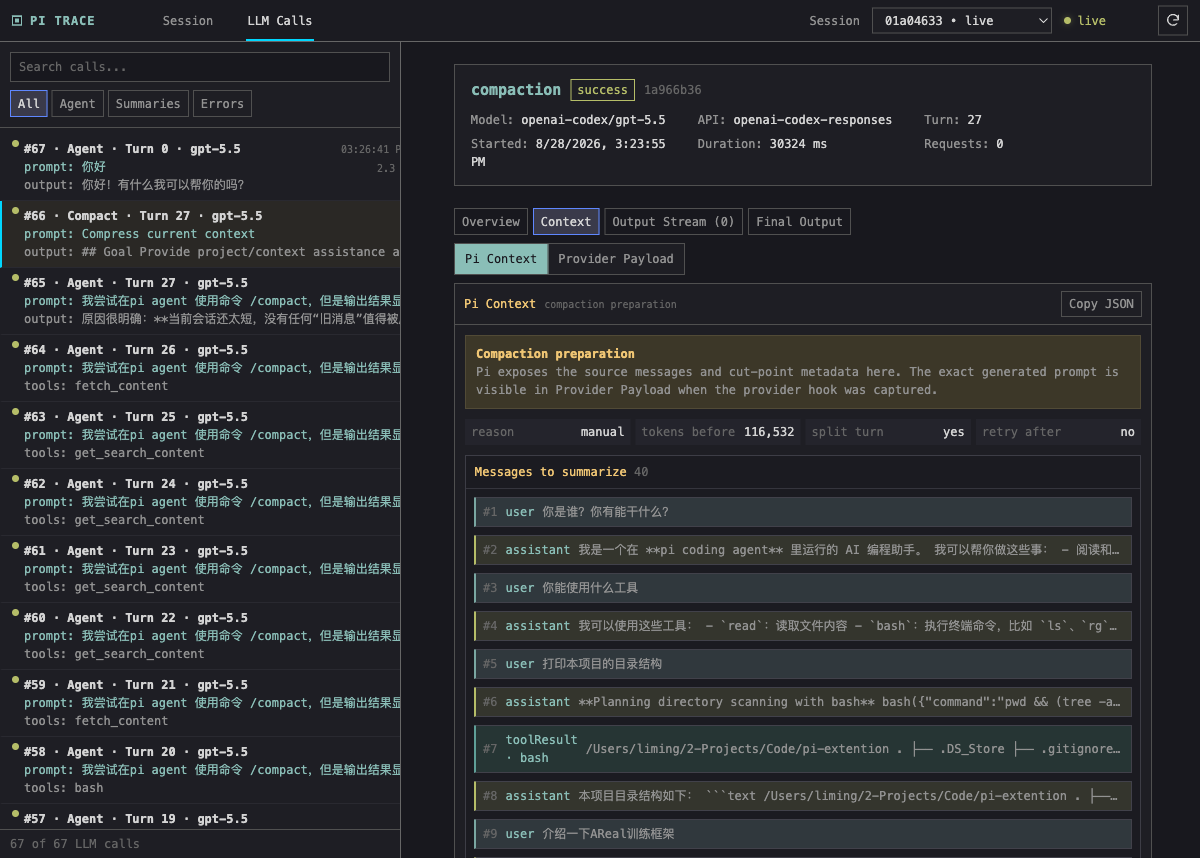Select the Provider Payload sub-tab
This screenshot has width=1200, height=858.
point(616,259)
